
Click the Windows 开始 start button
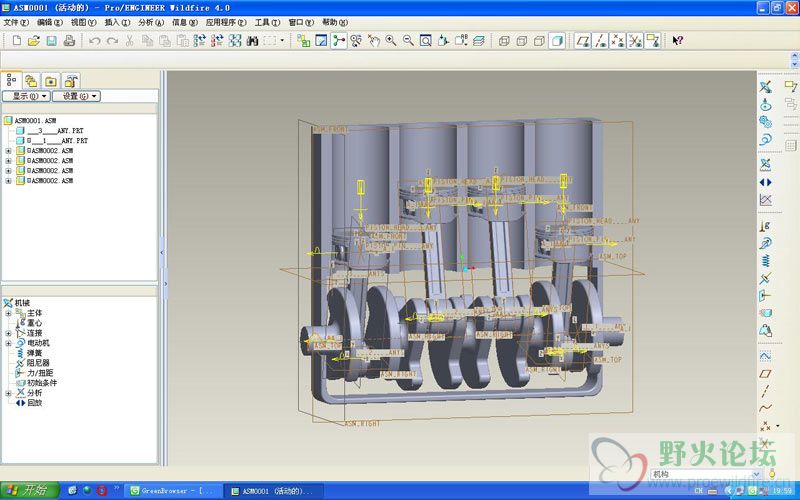point(30,490)
